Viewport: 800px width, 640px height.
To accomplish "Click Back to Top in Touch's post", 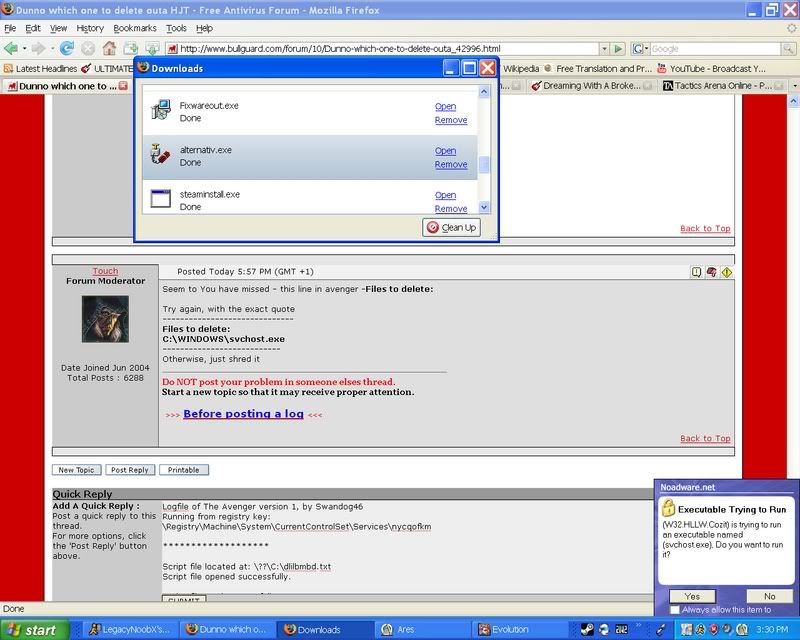I will pos(705,438).
